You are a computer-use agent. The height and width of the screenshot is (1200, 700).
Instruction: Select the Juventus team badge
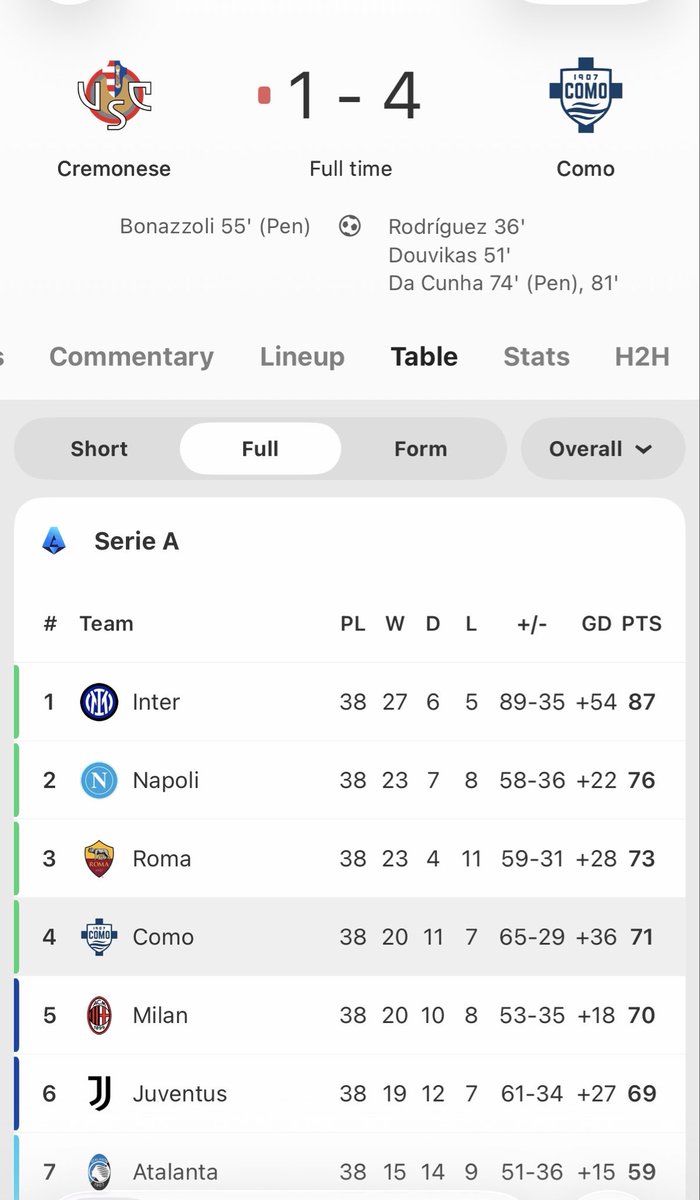(x=99, y=1093)
